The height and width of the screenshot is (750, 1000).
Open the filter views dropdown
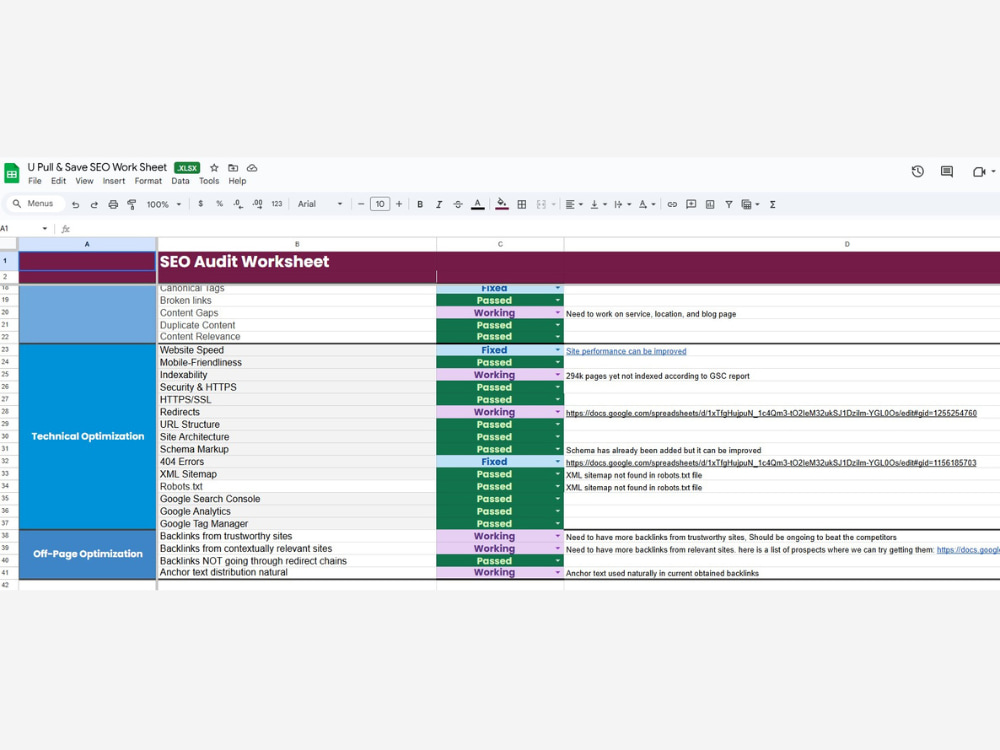750,205
